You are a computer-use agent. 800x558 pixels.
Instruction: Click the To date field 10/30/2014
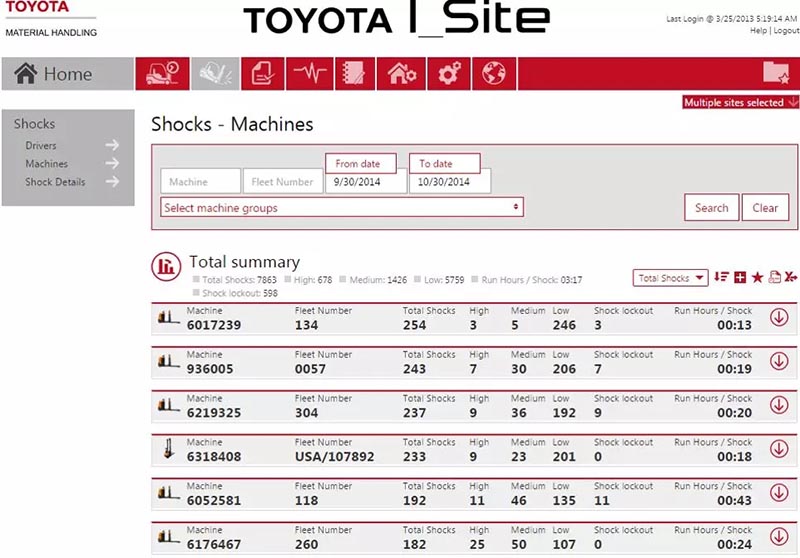[x=449, y=182]
